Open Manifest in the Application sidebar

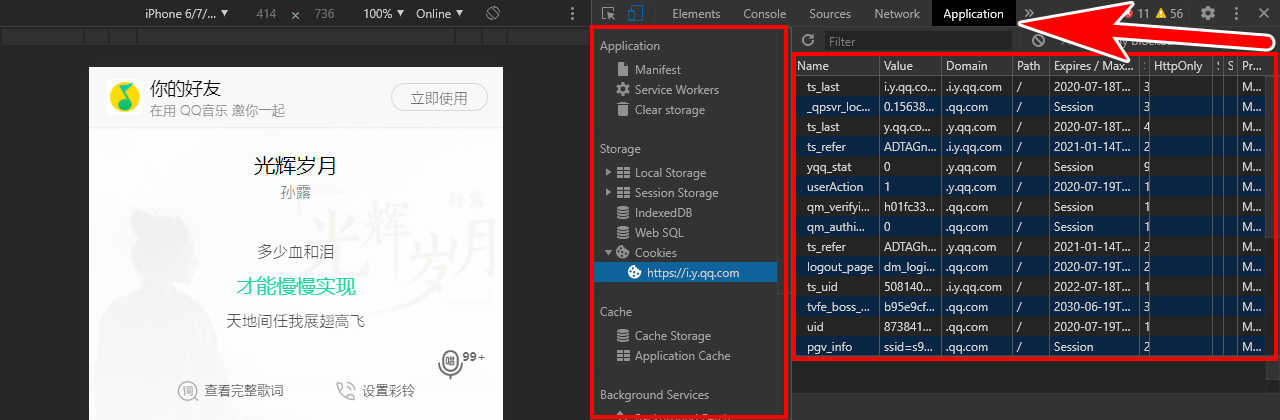point(657,70)
